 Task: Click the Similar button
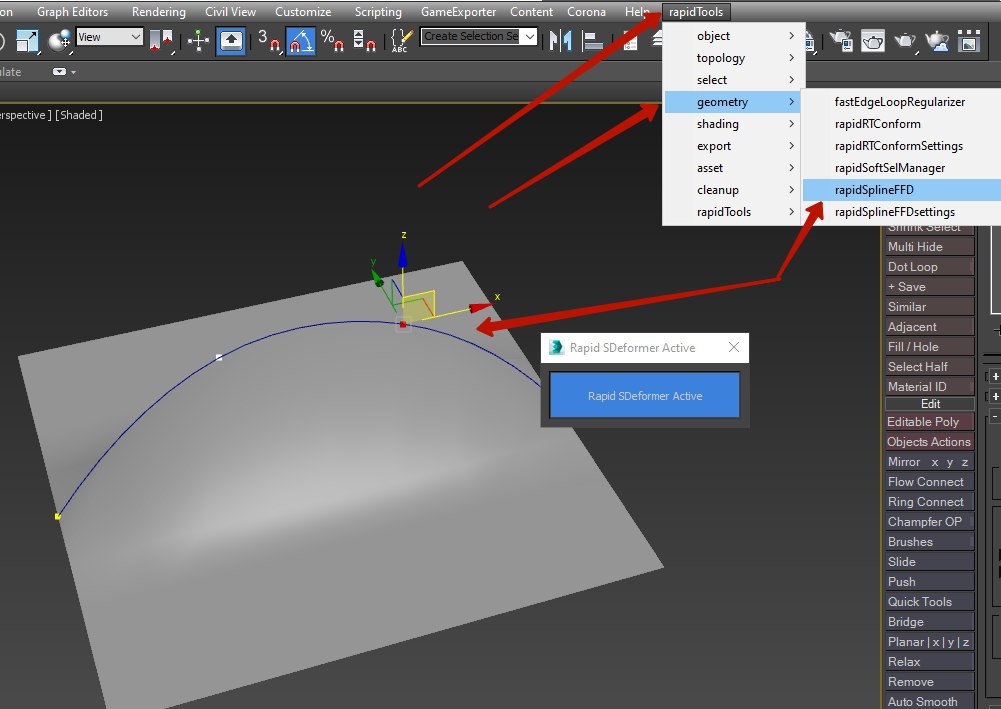pyautogui.click(x=930, y=306)
